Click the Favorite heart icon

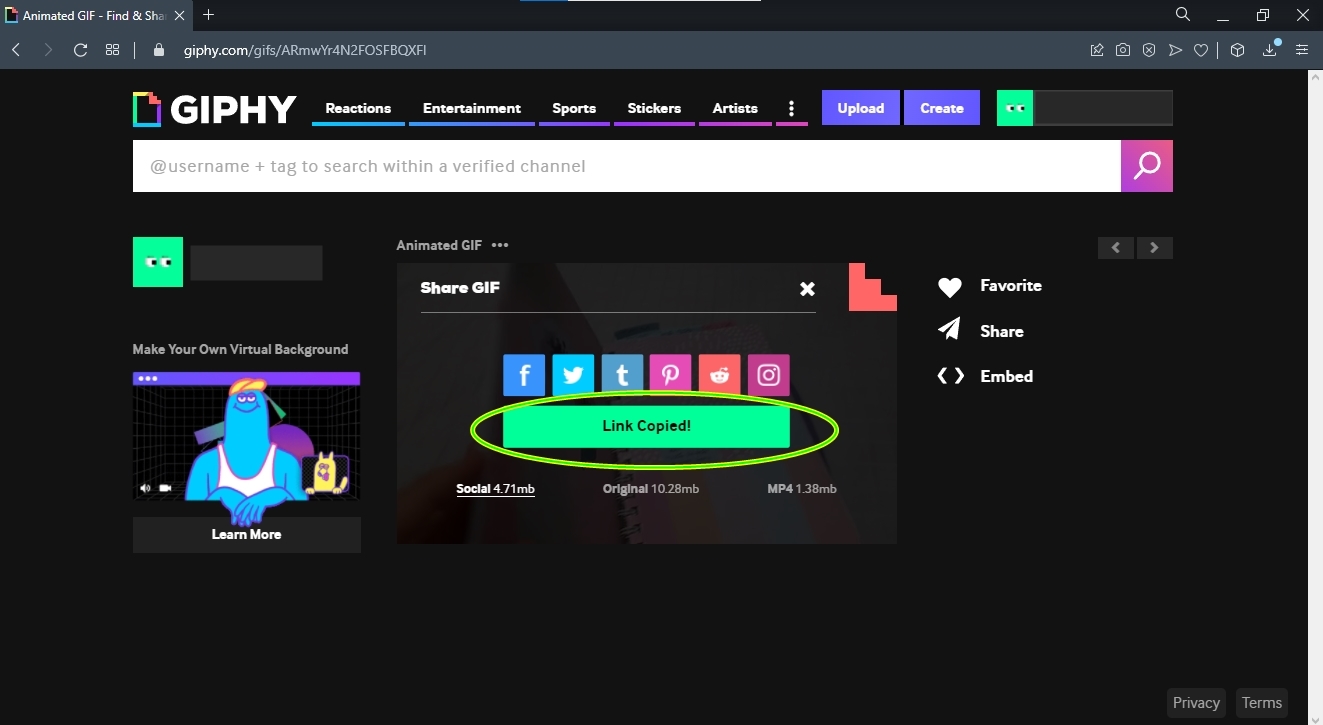pos(949,287)
